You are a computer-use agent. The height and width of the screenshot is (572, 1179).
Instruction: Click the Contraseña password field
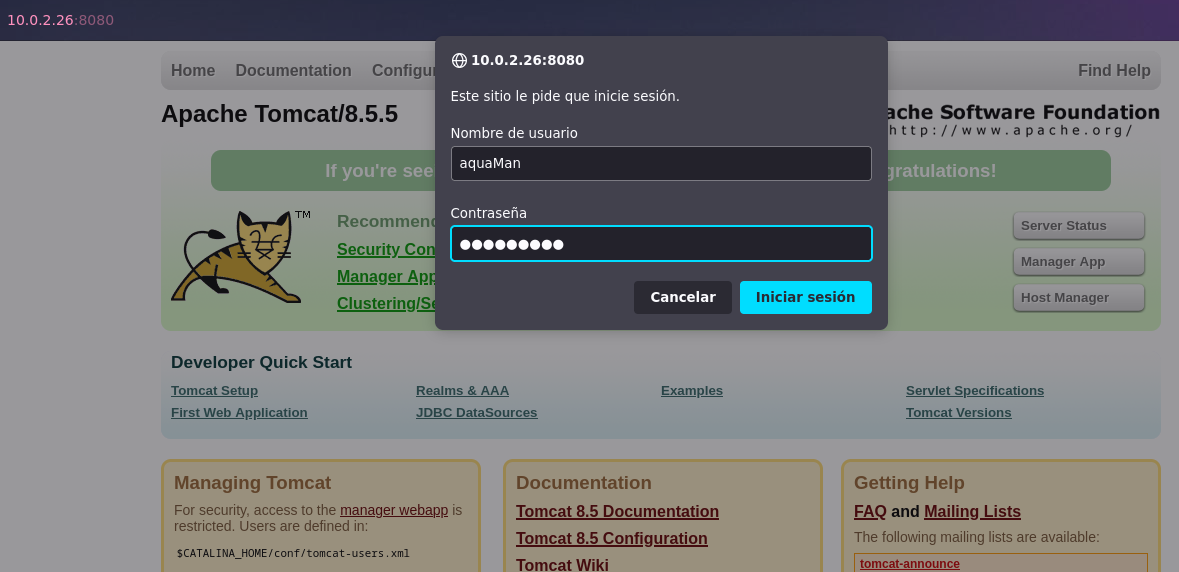pyautogui.click(x=660, y=244)
